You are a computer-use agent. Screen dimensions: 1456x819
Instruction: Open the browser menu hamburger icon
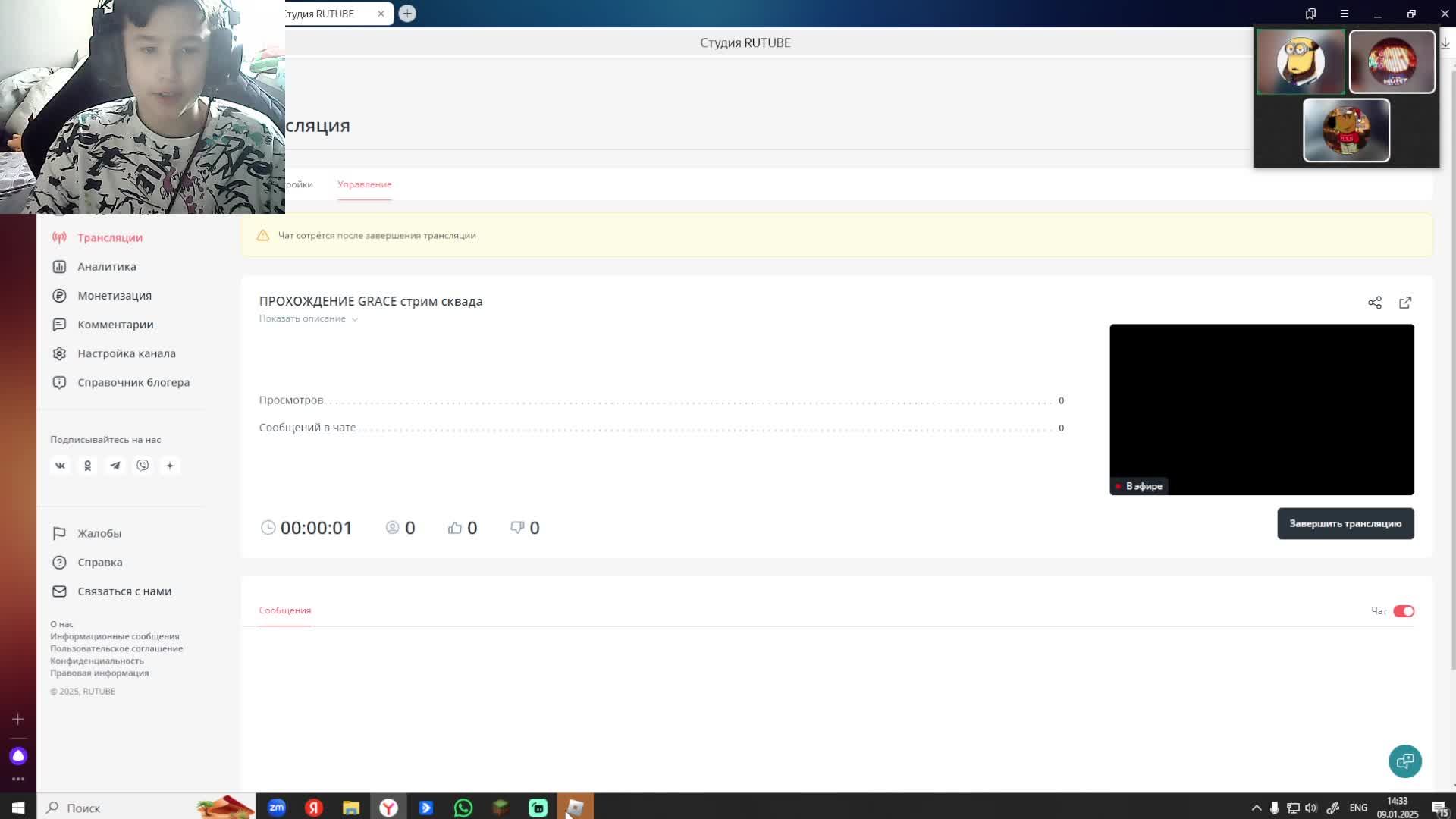coord(1344,14)
